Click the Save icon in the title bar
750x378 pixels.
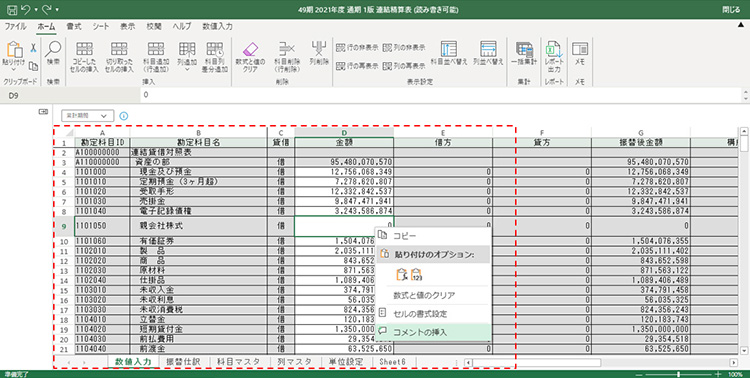12,9
